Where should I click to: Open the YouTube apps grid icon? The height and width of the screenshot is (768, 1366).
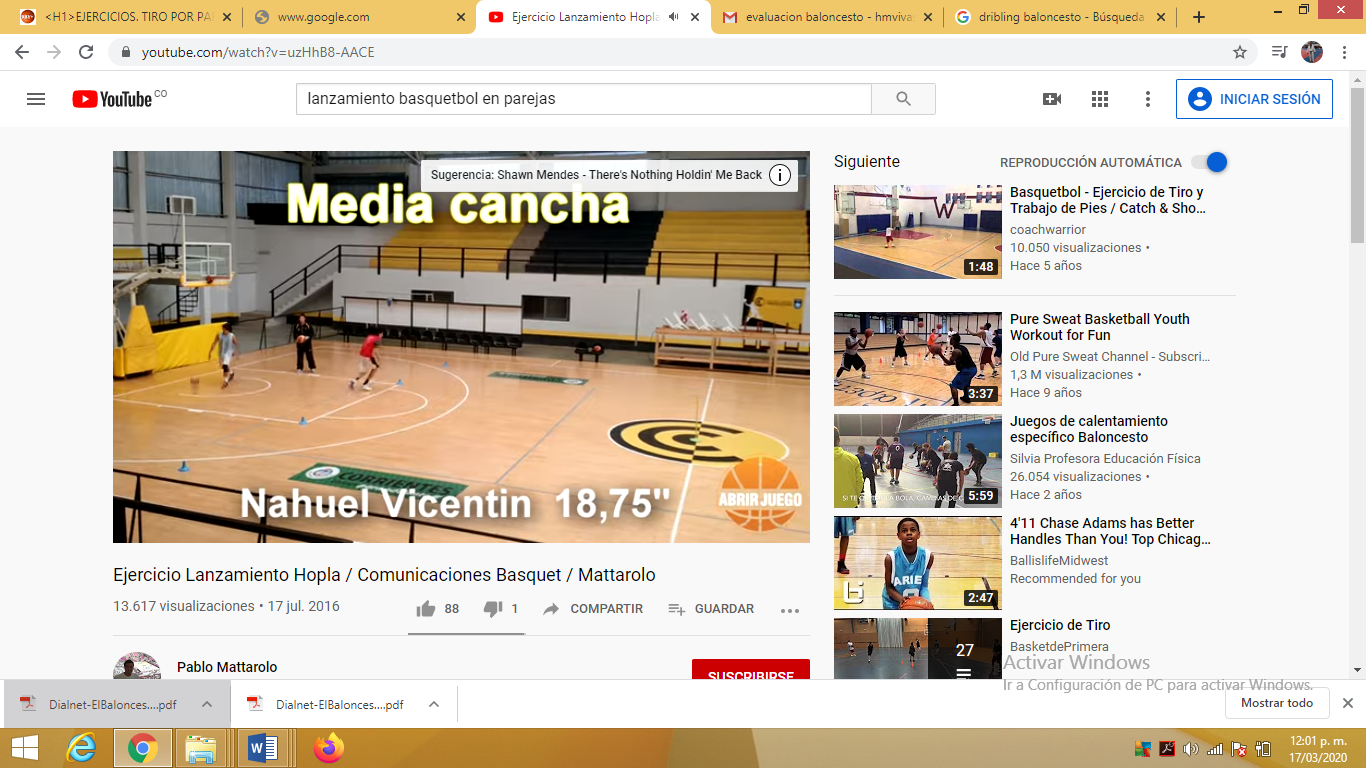(x=1100, y=99)
